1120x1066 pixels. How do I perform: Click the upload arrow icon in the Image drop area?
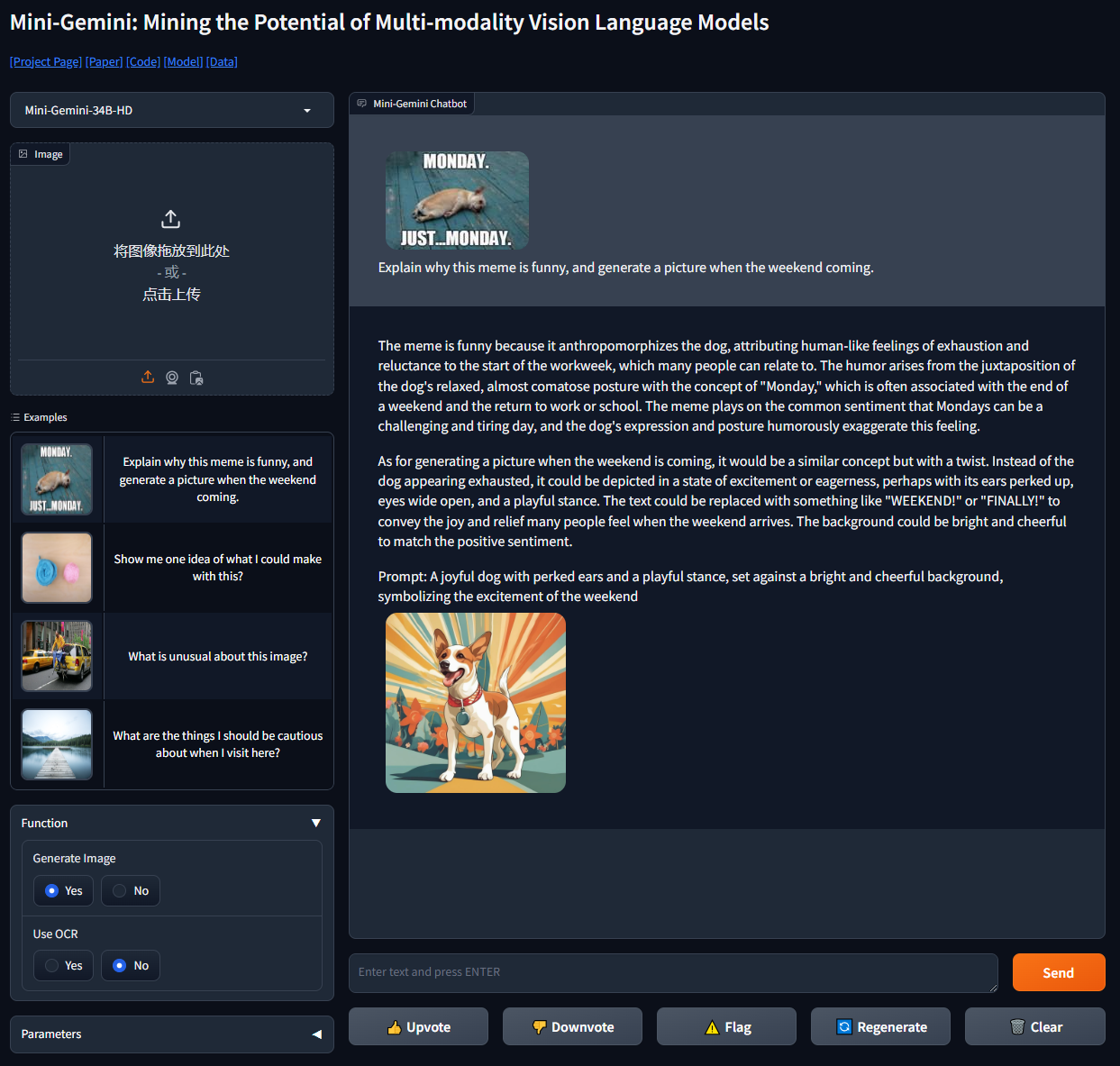(x=171, y=219)
